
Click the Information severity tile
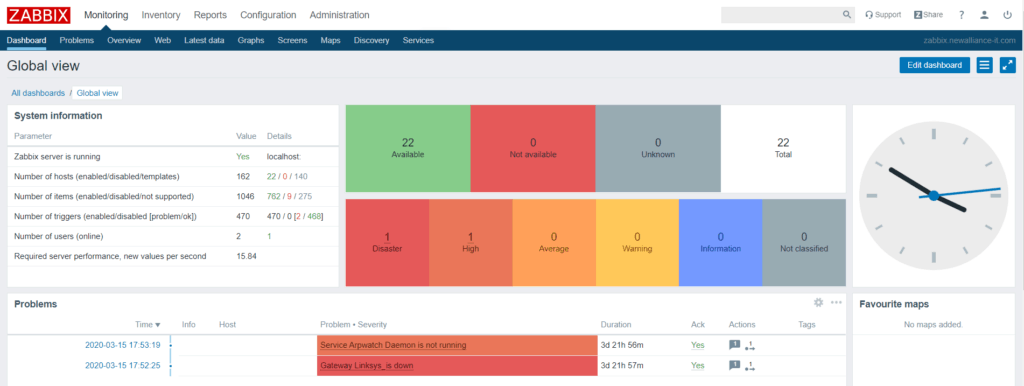coord(721,242)
